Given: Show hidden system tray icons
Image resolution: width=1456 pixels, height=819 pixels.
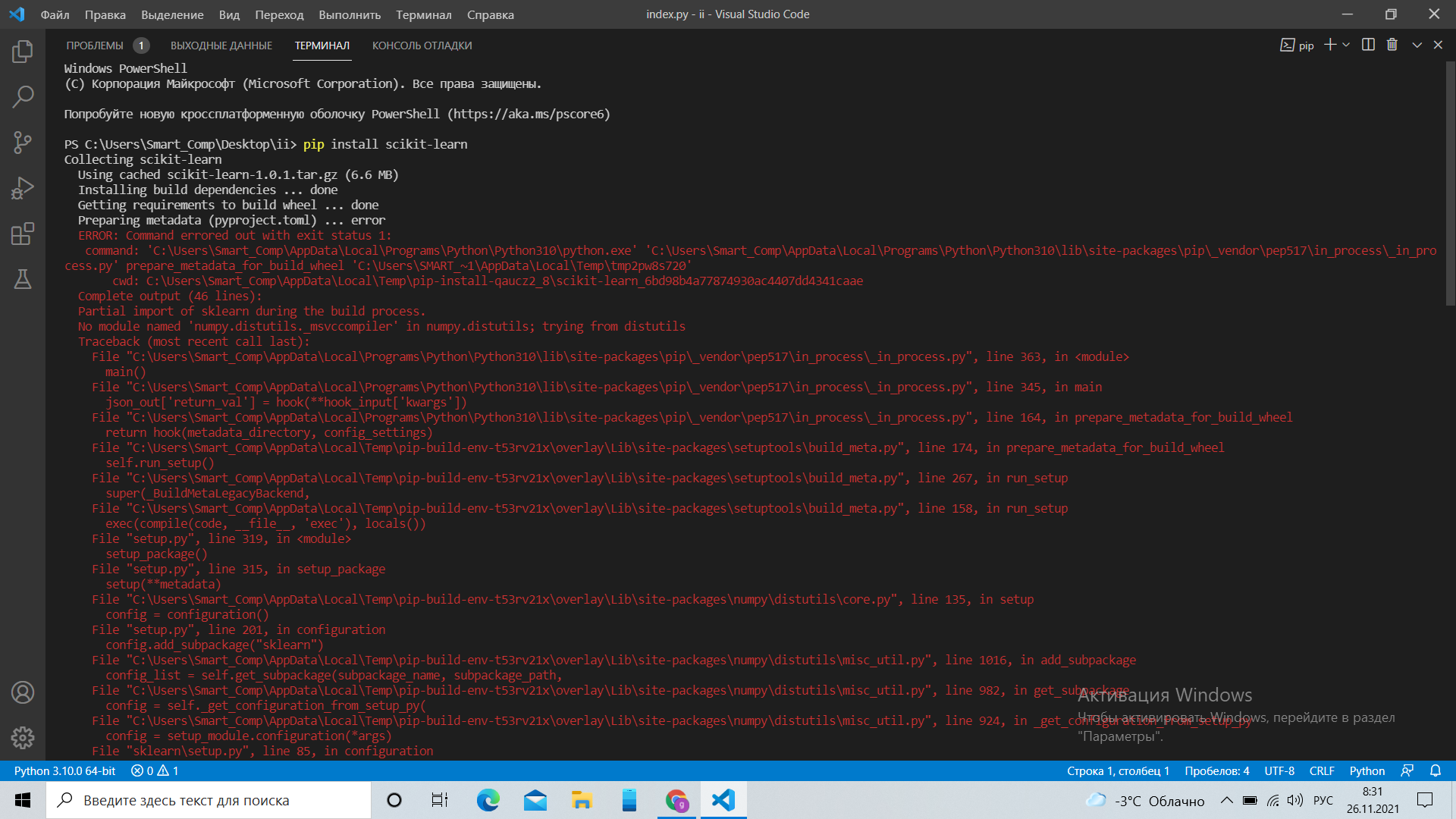Looking at the screenshot, I should click(x=1226, y=800).
